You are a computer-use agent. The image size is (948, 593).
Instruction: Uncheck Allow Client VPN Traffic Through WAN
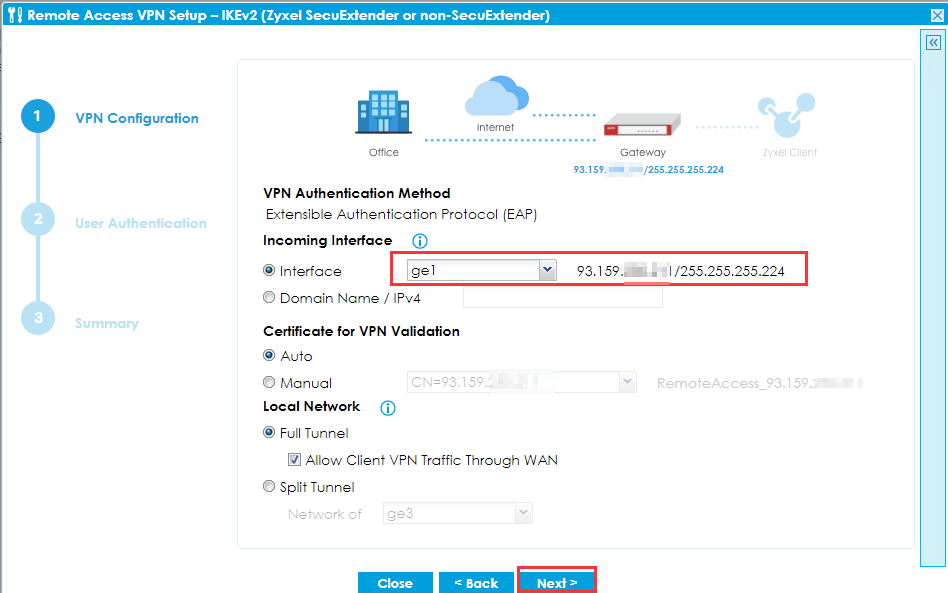click(293, 460)
